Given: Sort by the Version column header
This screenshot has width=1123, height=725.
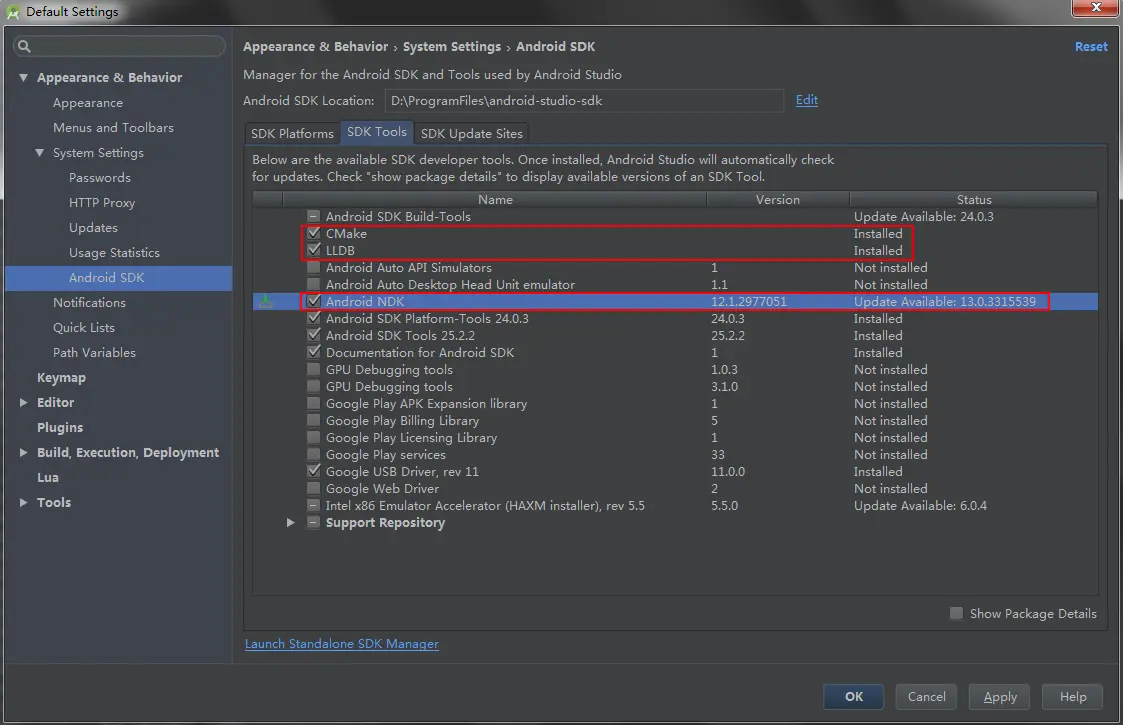Looking at the screenshot, I should [x=778, y=199].
